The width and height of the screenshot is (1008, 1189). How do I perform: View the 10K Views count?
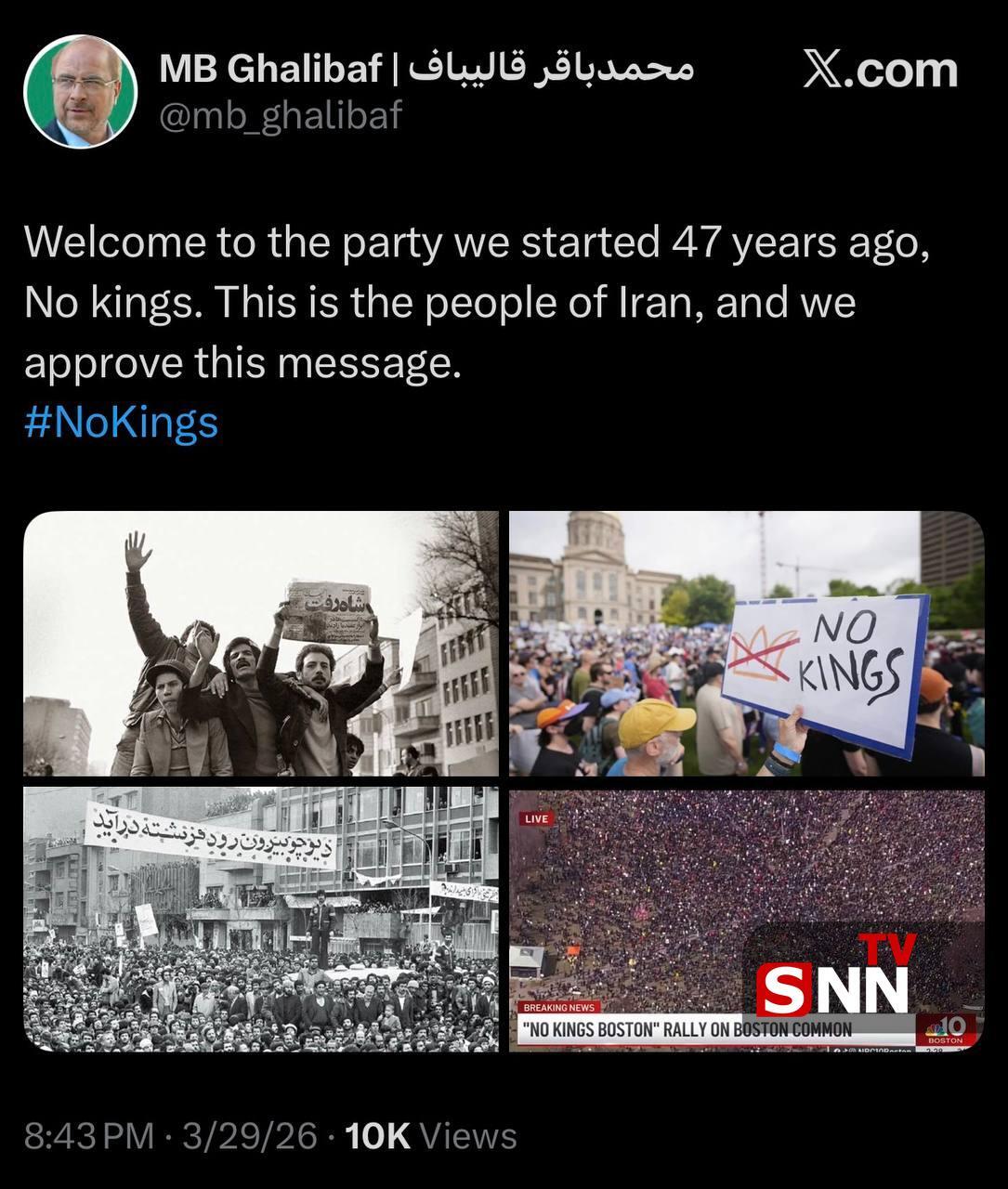point(431,1136)
